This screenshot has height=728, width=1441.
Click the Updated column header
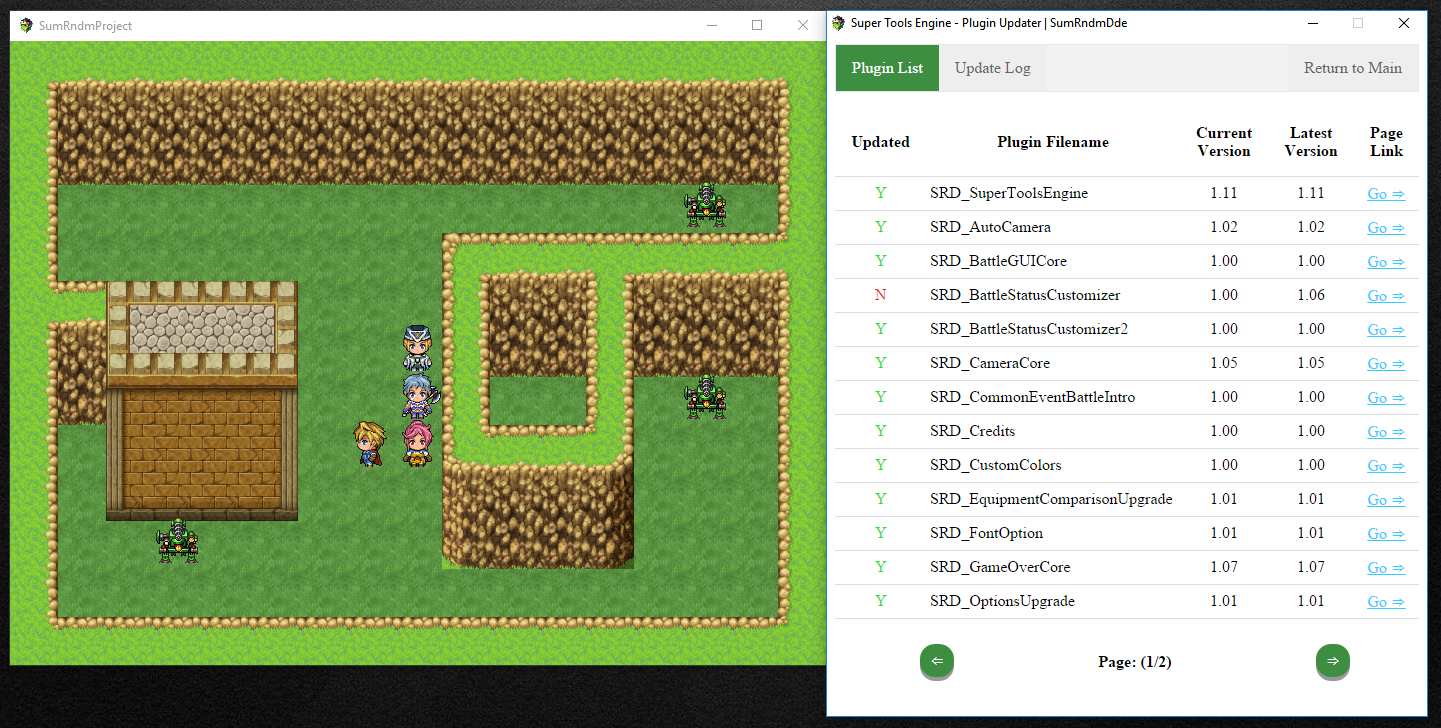(x=880, y=142)
